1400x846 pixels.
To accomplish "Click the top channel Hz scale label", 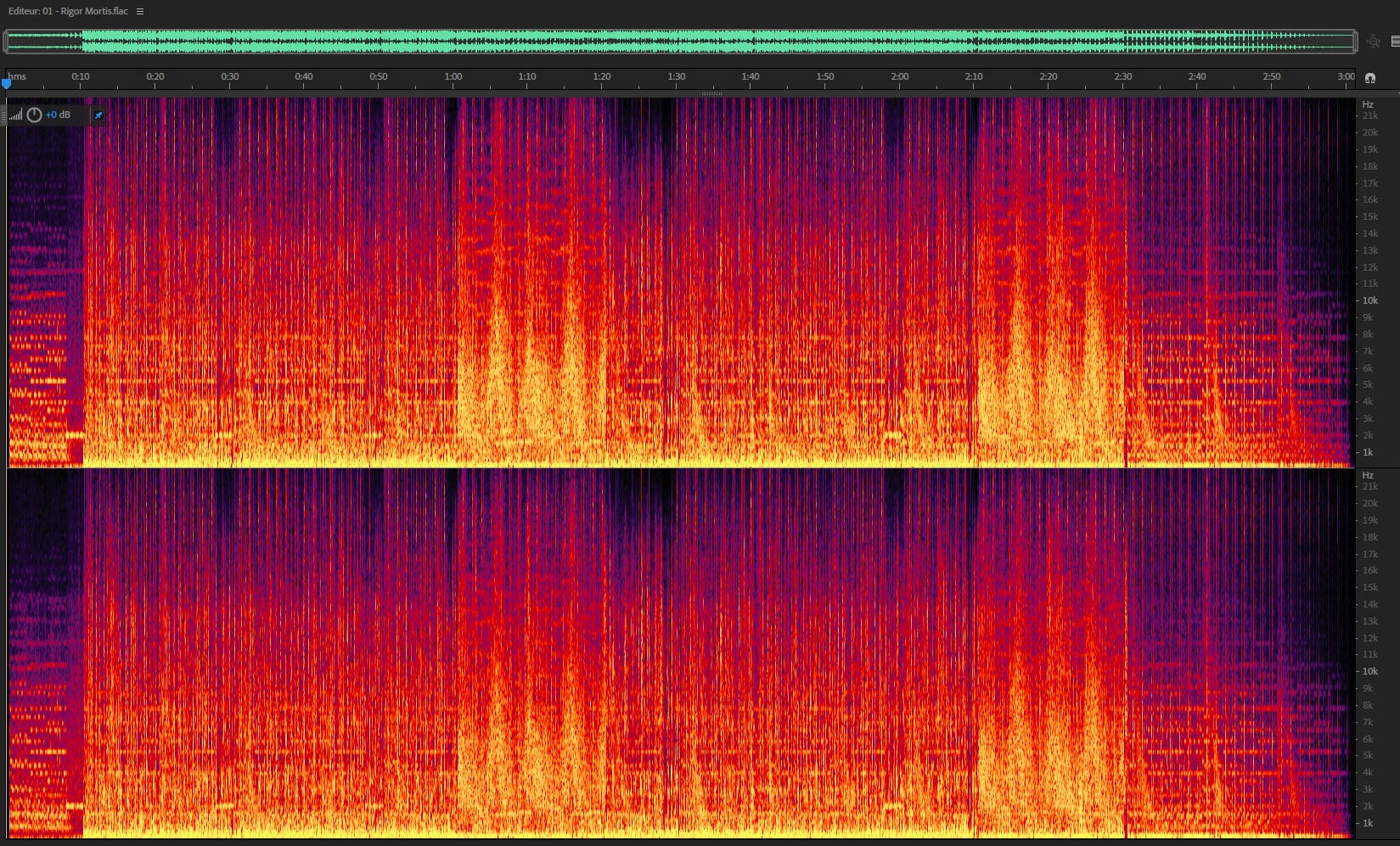I will 1368,104.
